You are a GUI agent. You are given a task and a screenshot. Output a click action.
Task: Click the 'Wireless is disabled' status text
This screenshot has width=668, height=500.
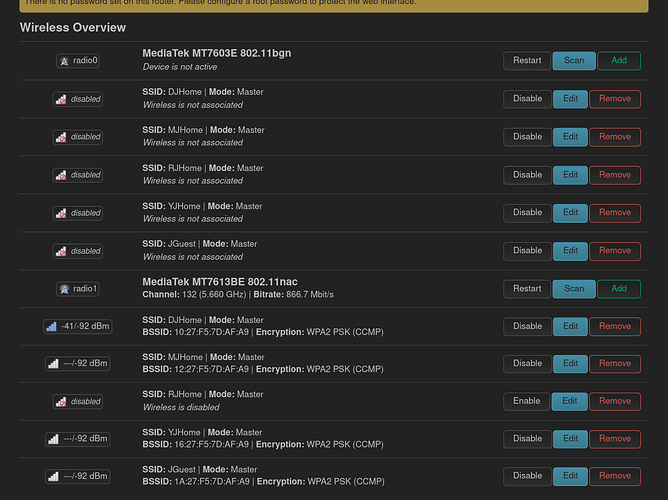(x=181, y=408)
